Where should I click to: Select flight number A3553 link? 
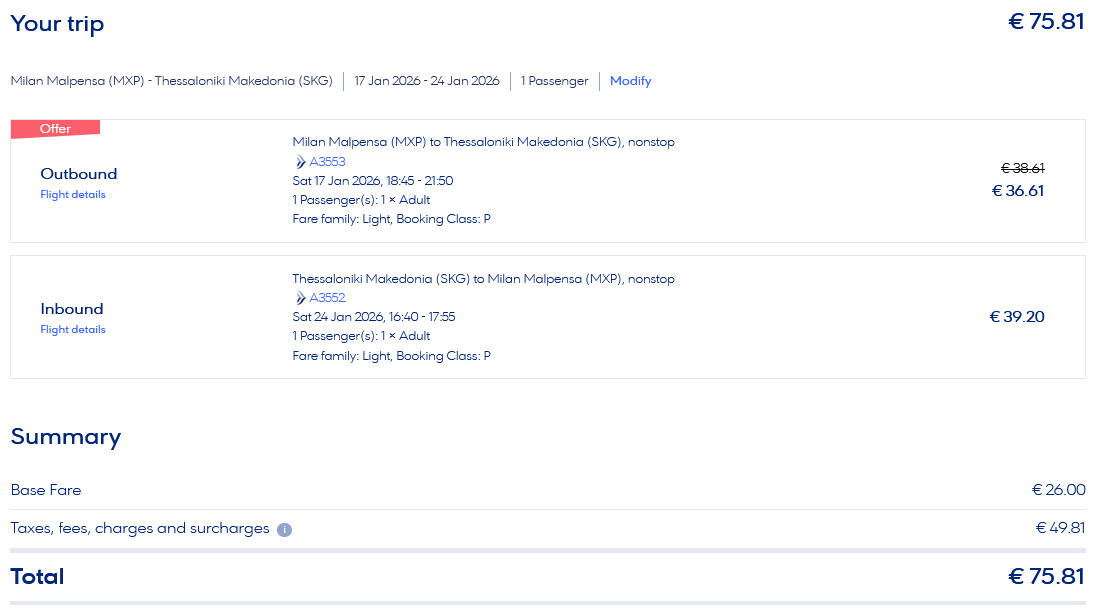click(x=327, y=162)
